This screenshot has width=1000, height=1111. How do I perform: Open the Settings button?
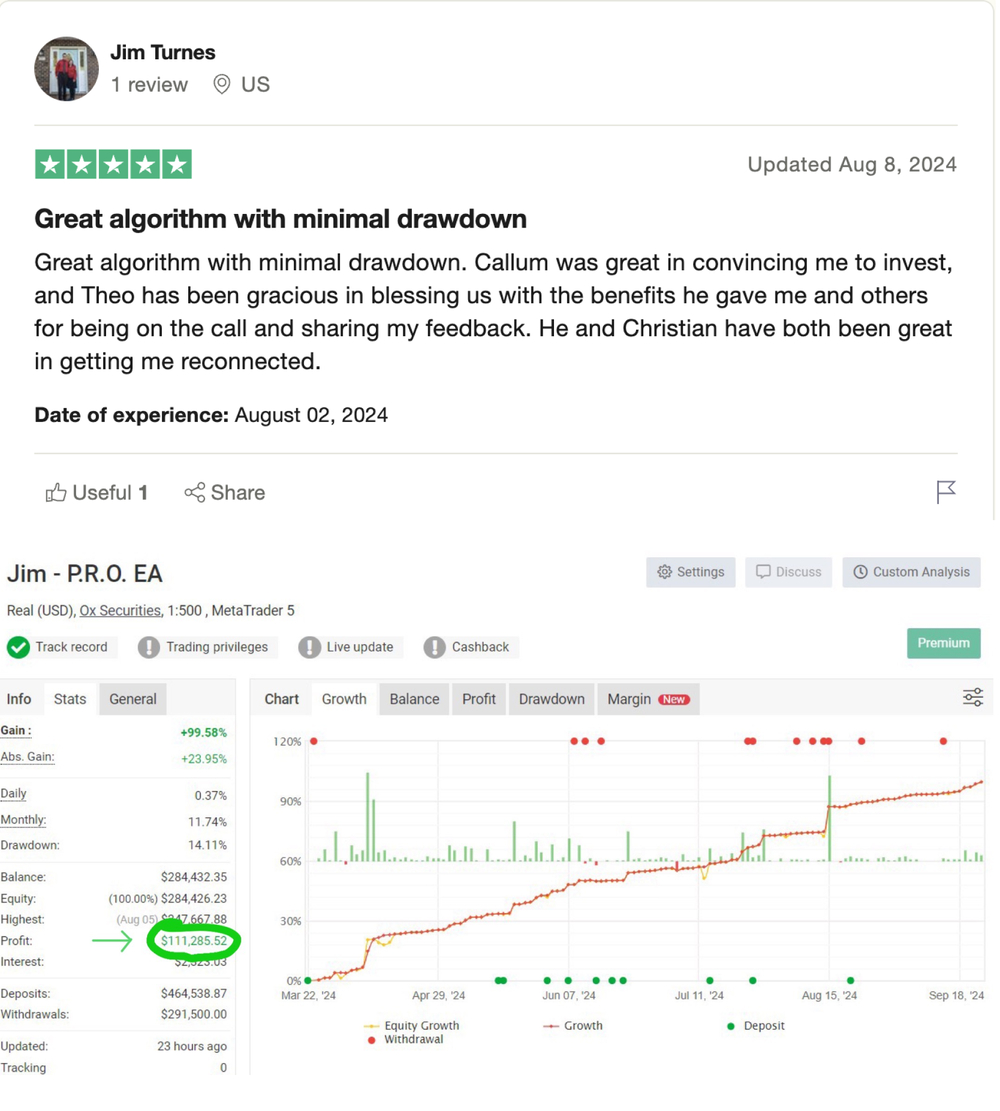(690, 572)
